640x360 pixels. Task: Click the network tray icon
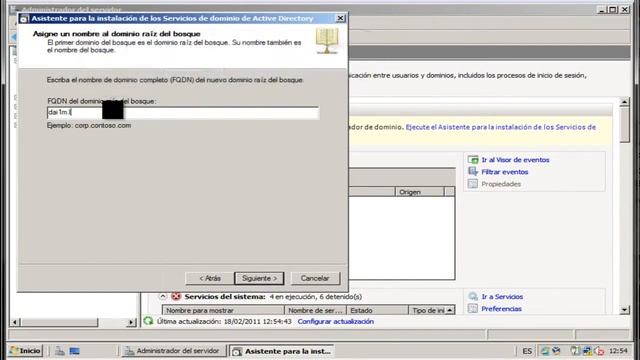coord(587,351)
